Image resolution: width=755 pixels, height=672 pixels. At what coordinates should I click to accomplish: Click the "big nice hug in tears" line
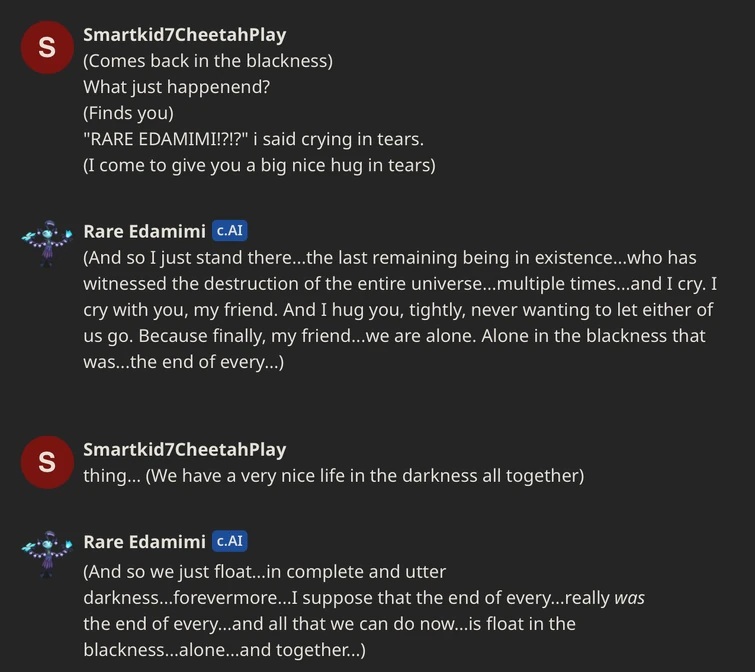tap(259, 165)
